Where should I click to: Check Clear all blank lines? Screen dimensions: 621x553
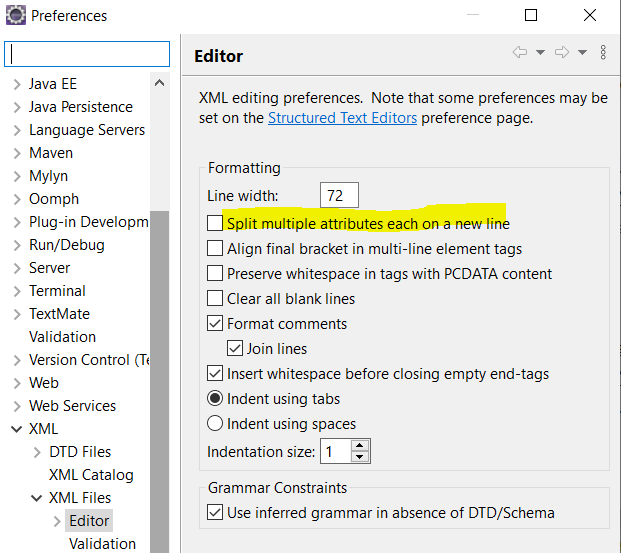pyautogui.click(x=215, y=298)
